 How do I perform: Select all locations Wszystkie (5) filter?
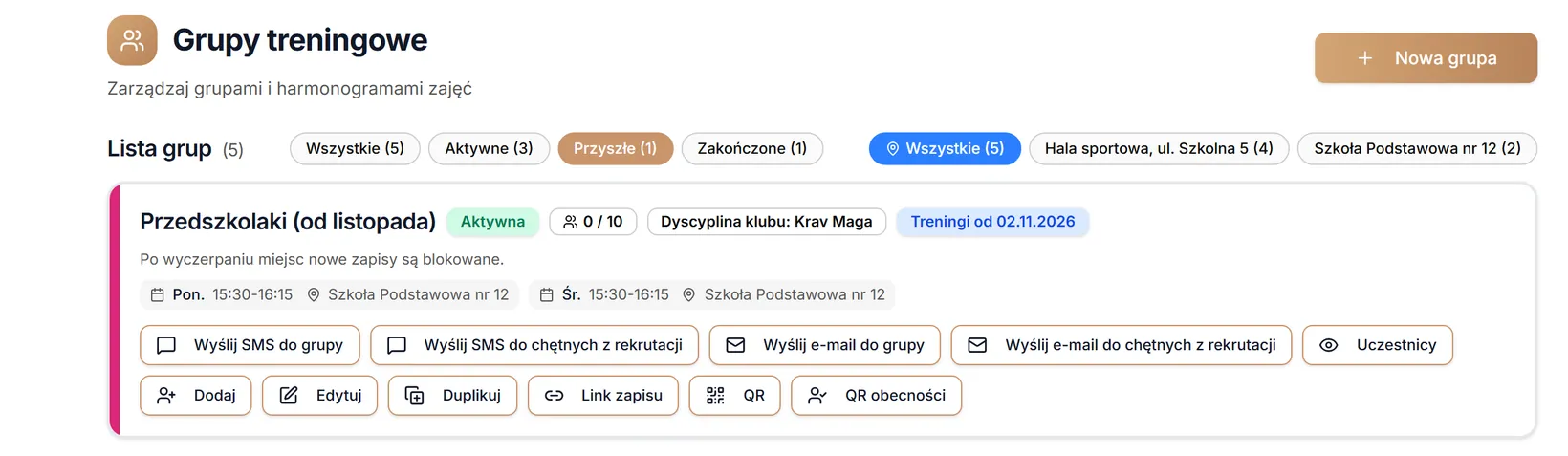click(x=945, y=148)
